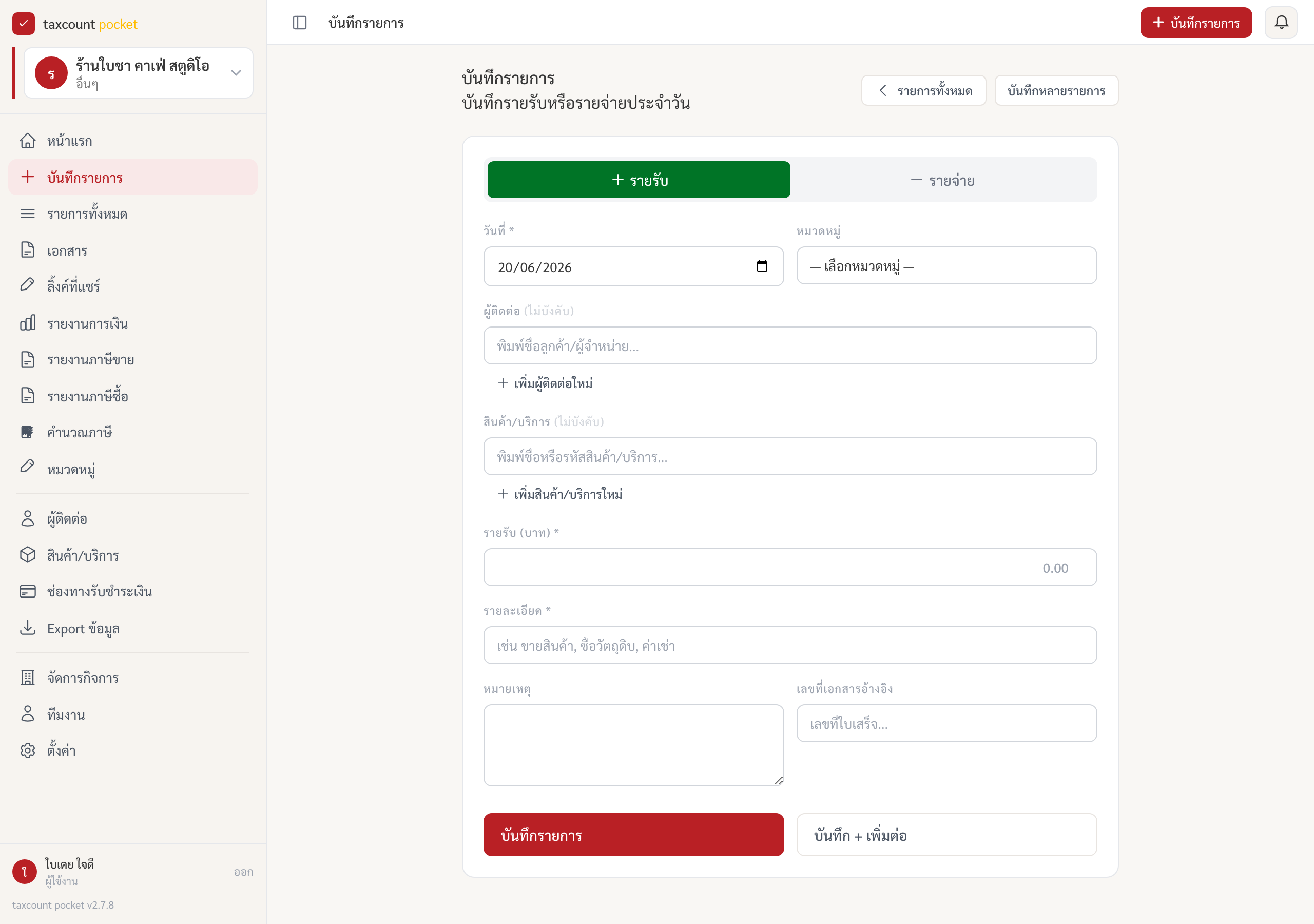The width and height of the screenshot is (1314, 924).
Task: Open notifications bell
Action: point(1281,23)
